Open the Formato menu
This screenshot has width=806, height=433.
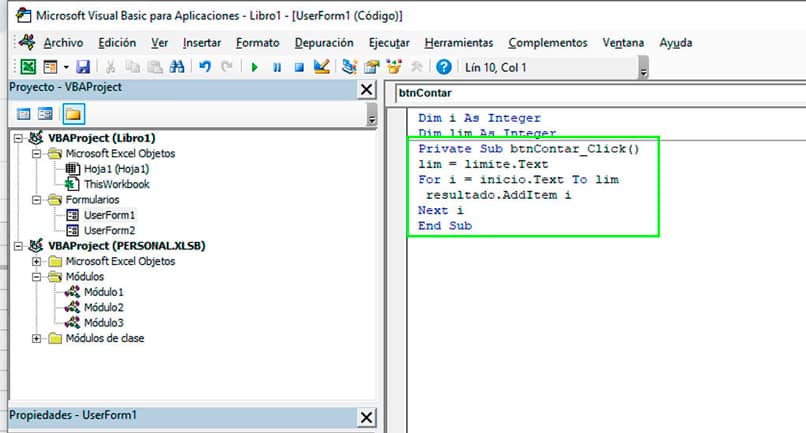258,43
